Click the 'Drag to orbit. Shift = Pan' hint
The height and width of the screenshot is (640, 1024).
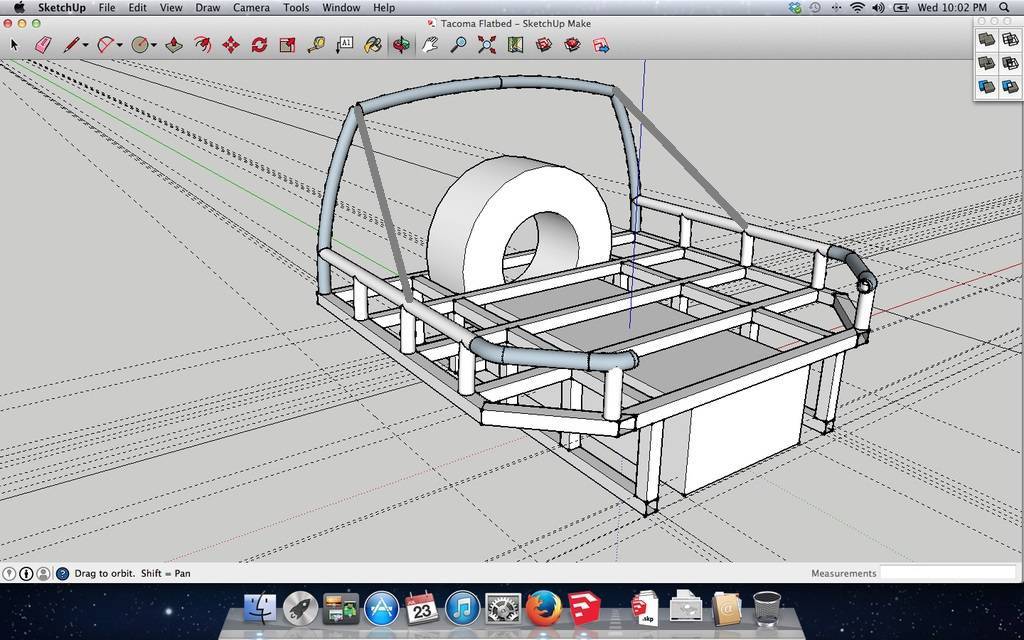point(133,573)
